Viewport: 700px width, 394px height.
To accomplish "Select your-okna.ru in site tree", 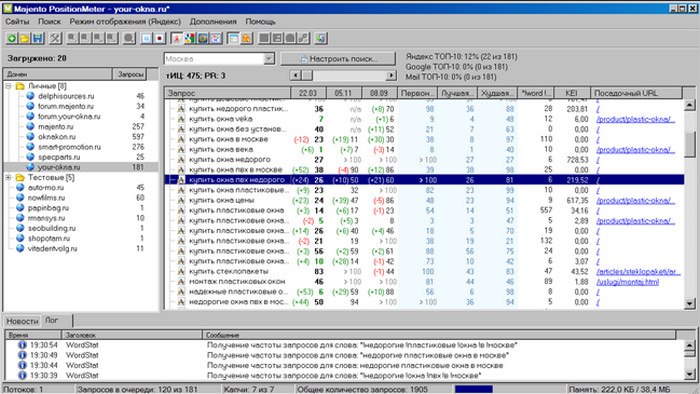I will pyautogui.click(x=59, y=167).
